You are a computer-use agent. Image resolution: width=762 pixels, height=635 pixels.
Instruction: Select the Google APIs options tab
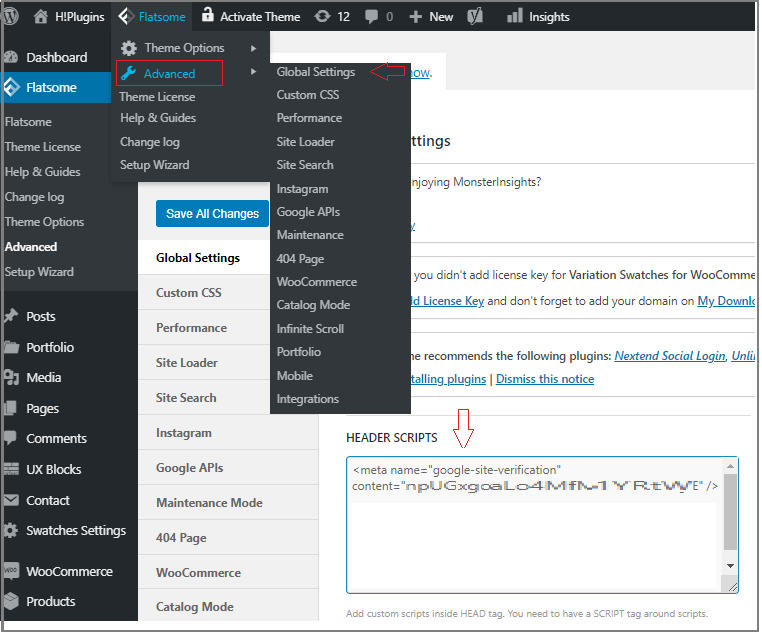click(228, 468)
